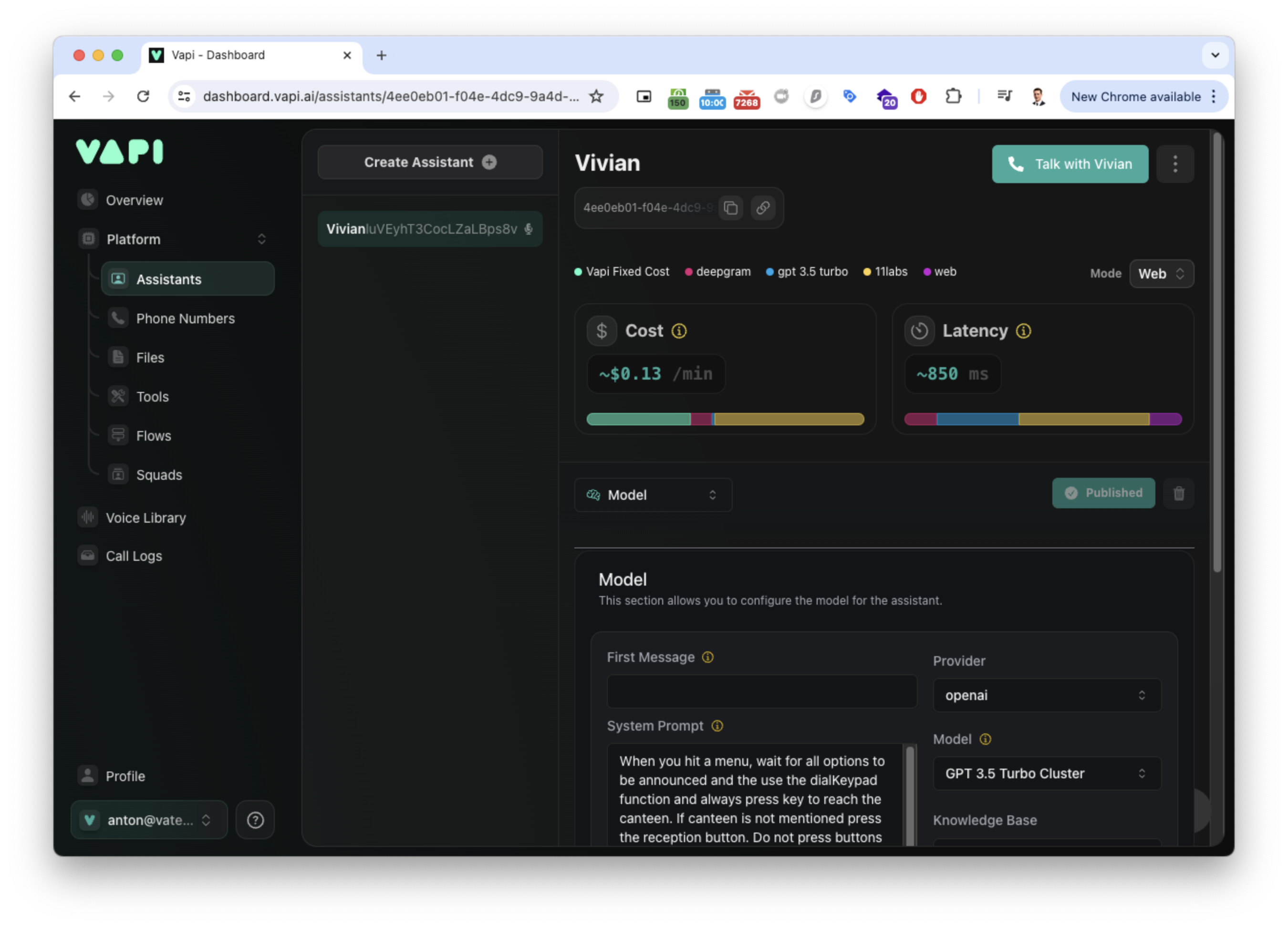Click the Cost info icon
1288x927 pixels.
tap(679, 331)
